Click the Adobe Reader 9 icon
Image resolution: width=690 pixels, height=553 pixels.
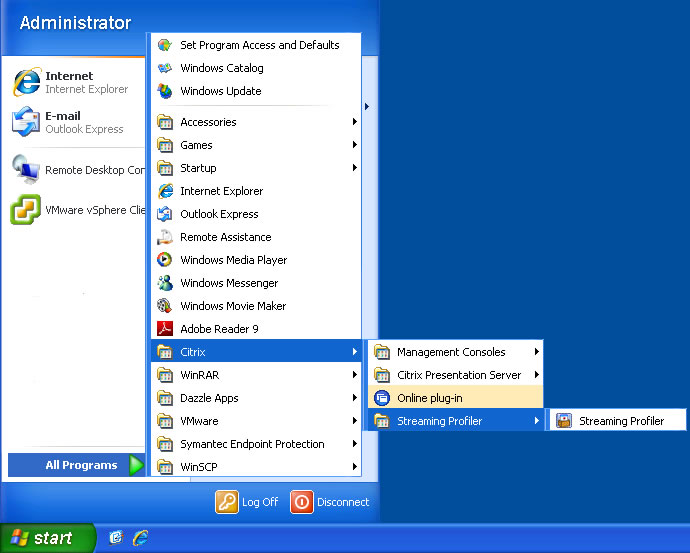(x=165, y=329)
